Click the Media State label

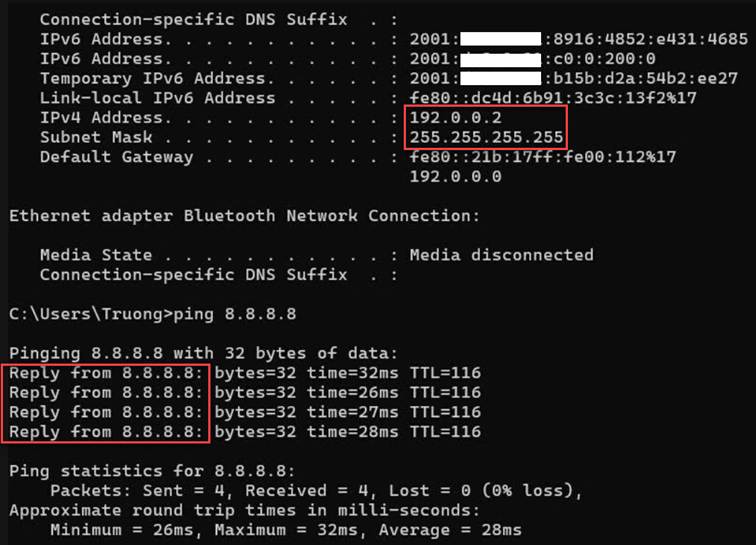tap(96, 255)
